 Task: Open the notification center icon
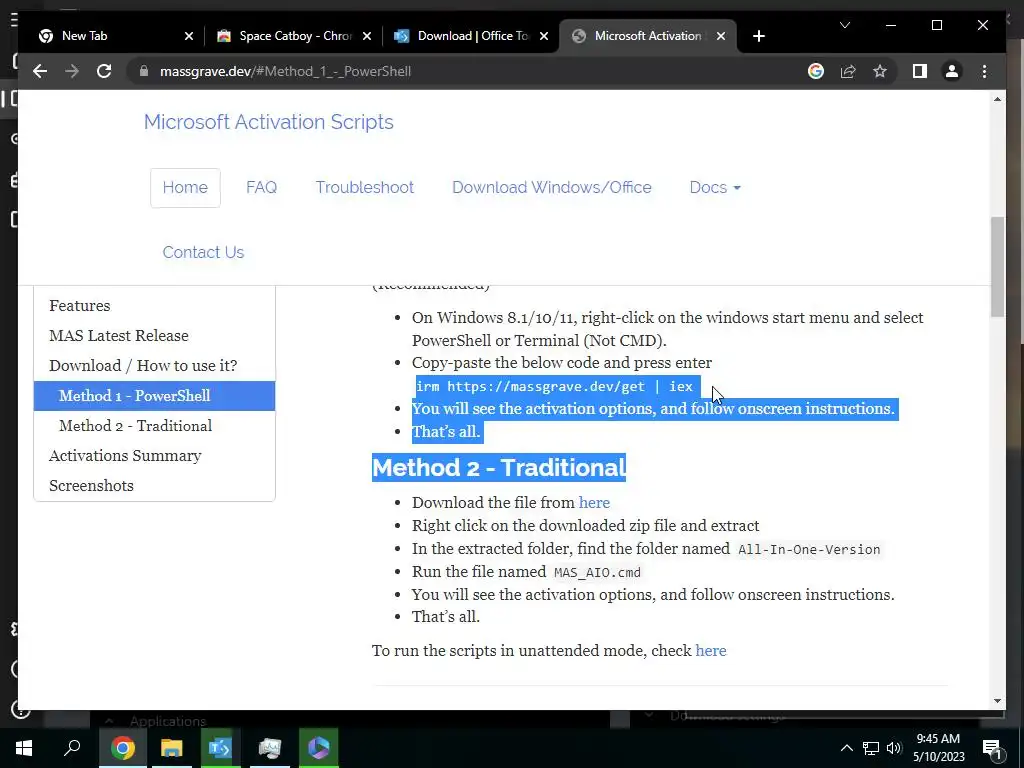(x=991, y=748)
